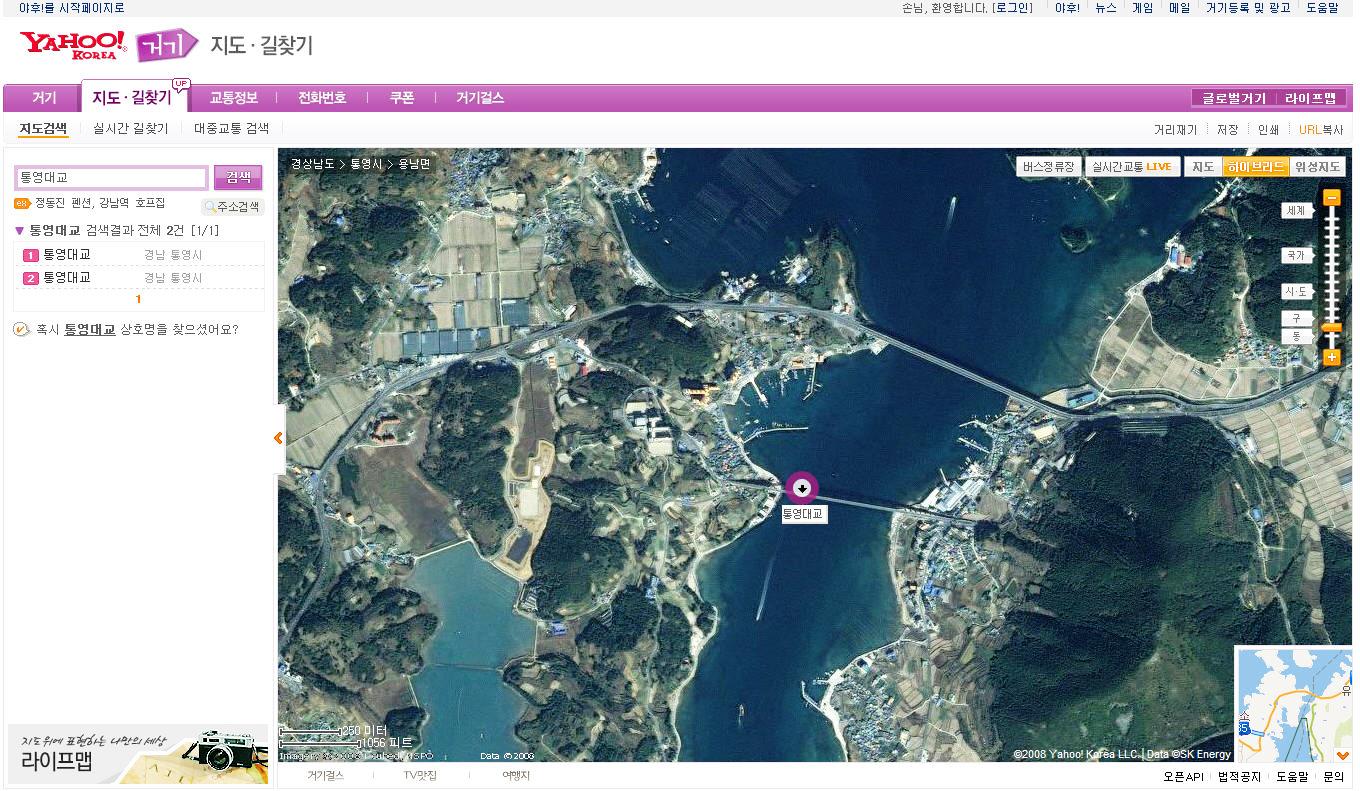Screen dimensions: 1360x791
Task: Click the 용남면 breadcrumb
Action: click(414, 163)
